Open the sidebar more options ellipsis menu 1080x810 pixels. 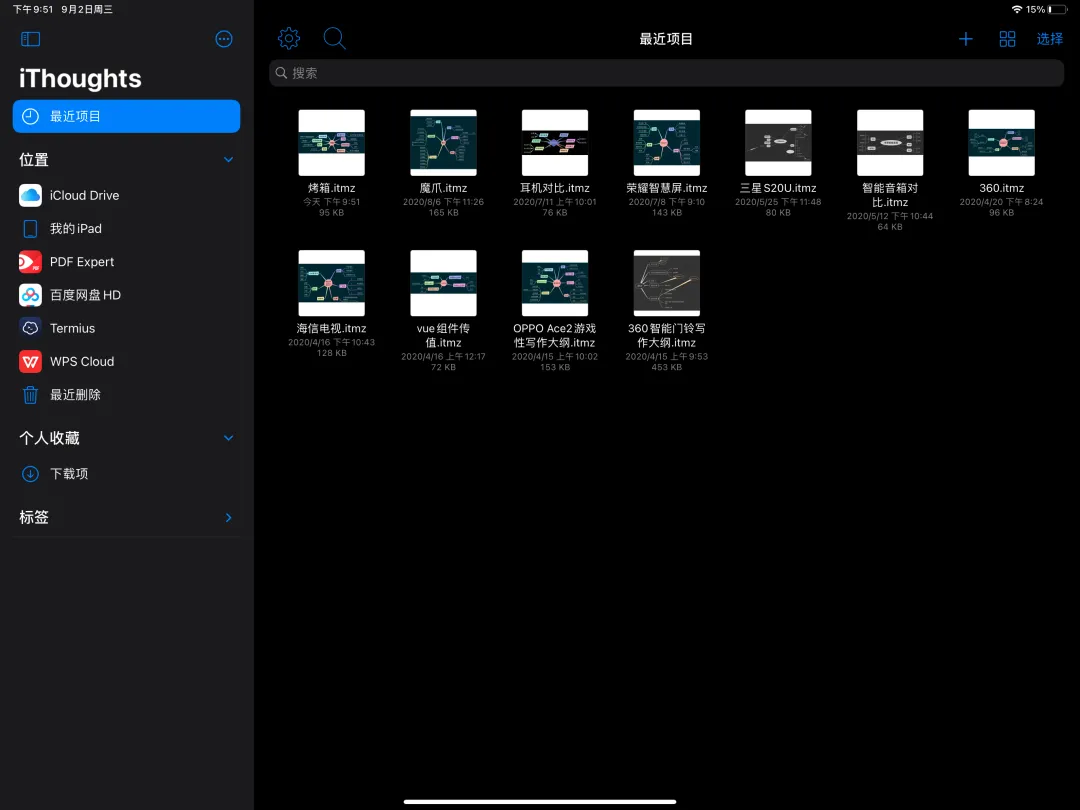click(224, 39)
